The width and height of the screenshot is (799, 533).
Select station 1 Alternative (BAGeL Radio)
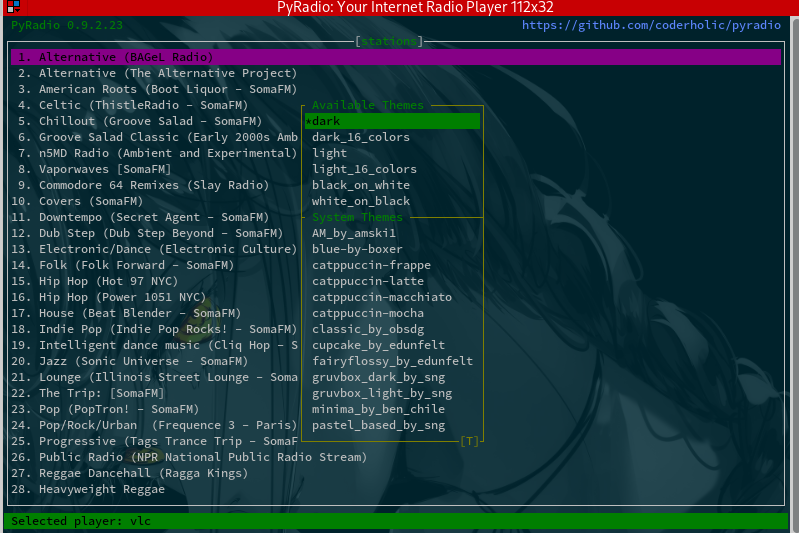[396, 57]
